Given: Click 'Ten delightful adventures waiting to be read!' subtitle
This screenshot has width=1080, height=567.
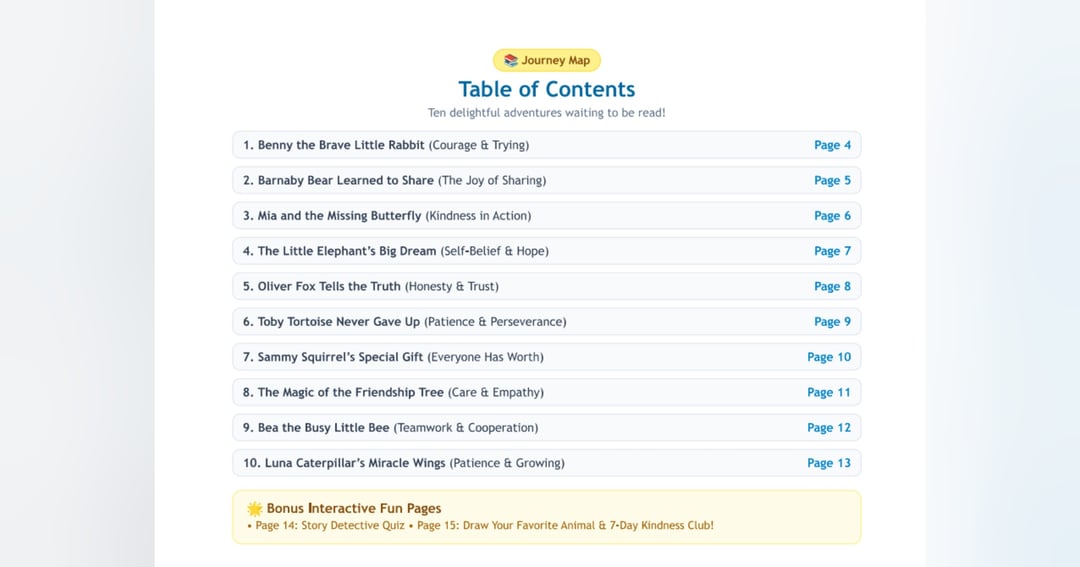Looking at the screenshot, I should coord(547,112).
